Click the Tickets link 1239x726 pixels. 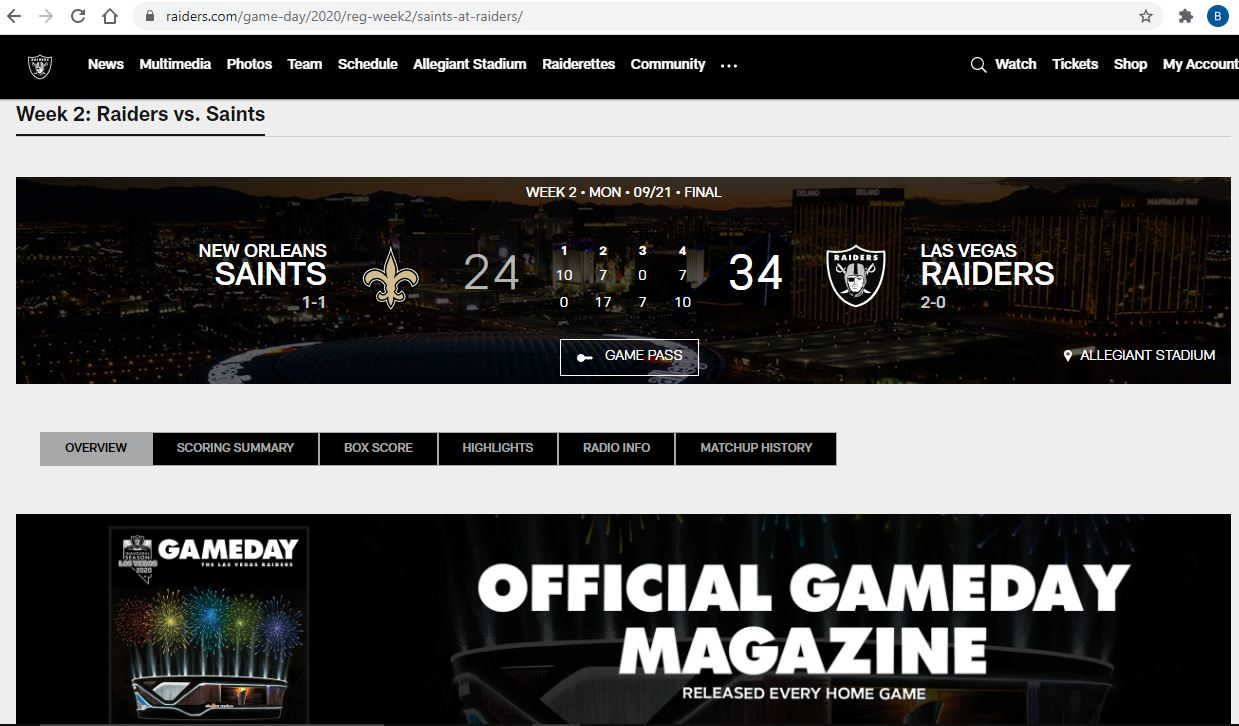tap(1075, 64)
